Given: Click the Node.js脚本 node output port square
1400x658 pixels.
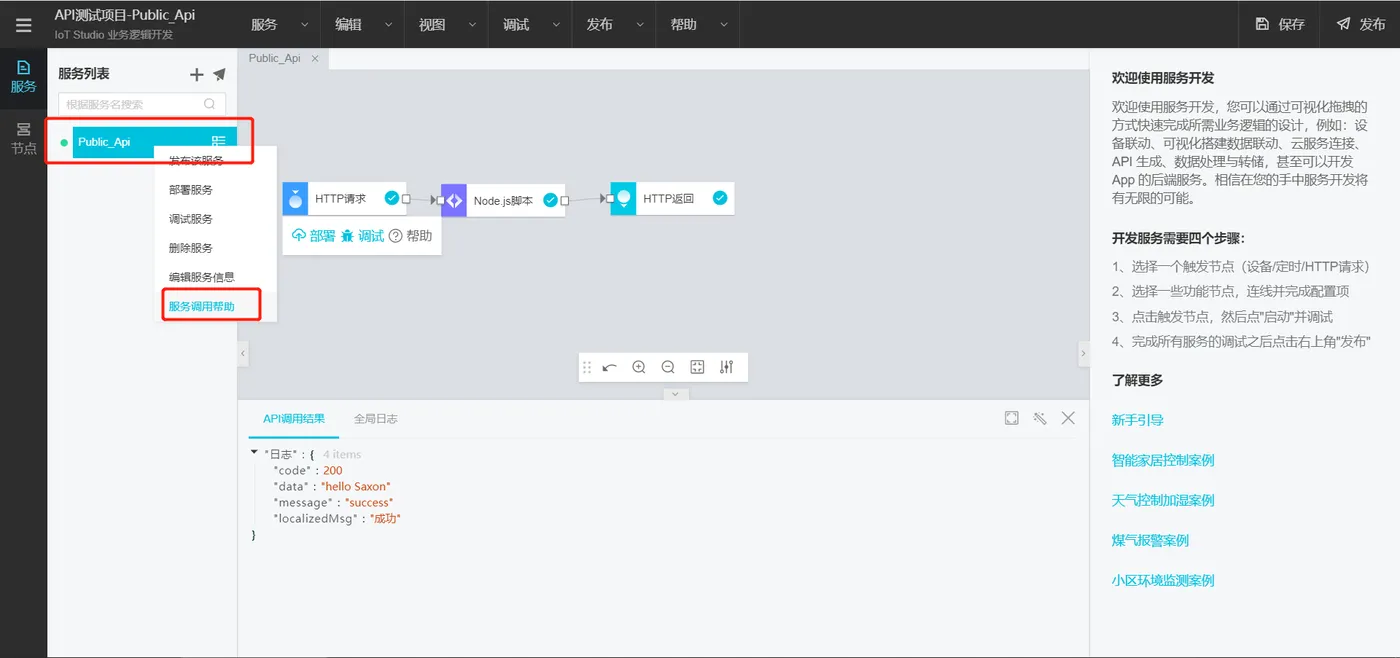Looking at the screenshot, I should point(565,200).
